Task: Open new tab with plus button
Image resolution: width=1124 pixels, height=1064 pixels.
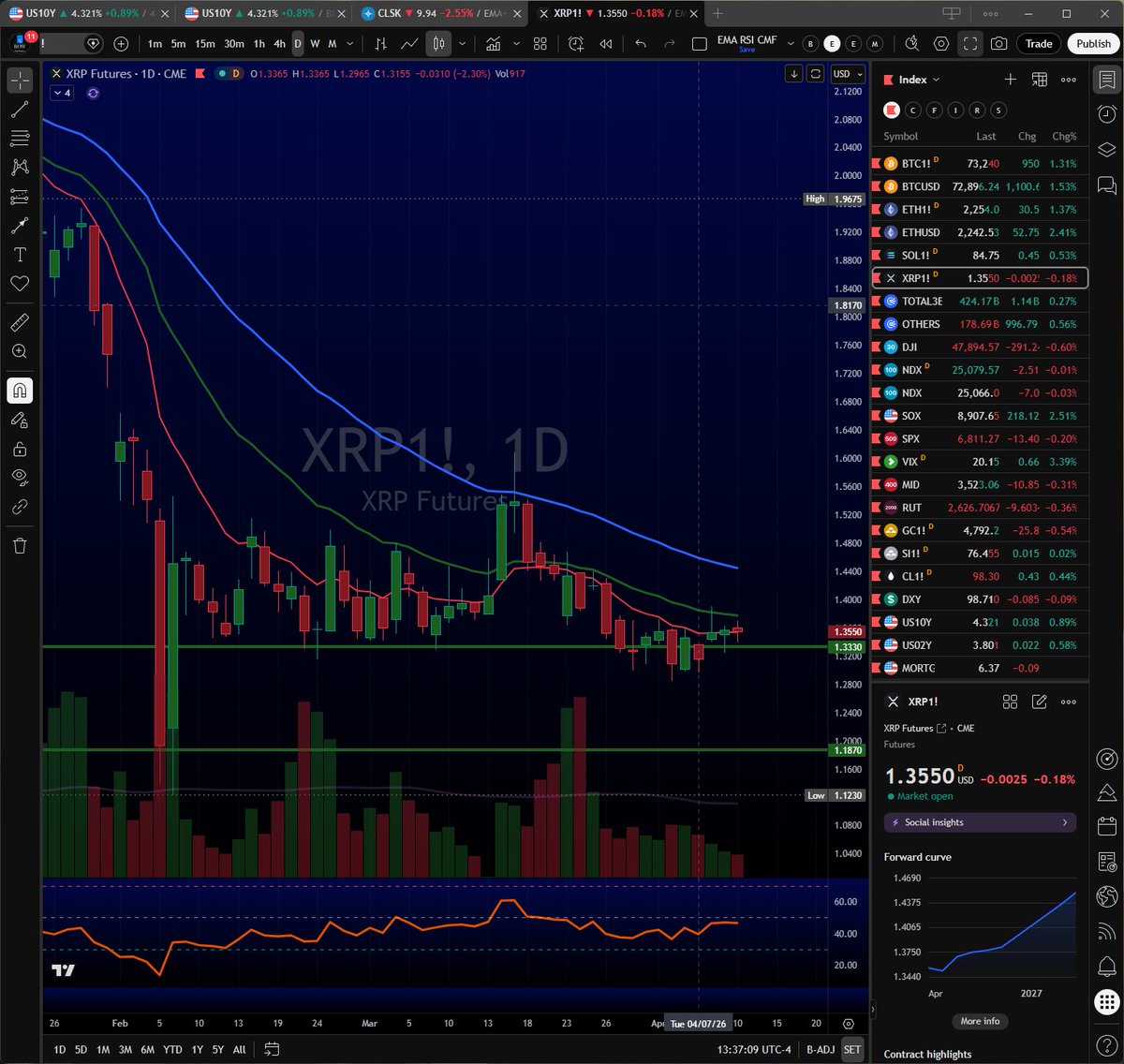Action: 717,13
